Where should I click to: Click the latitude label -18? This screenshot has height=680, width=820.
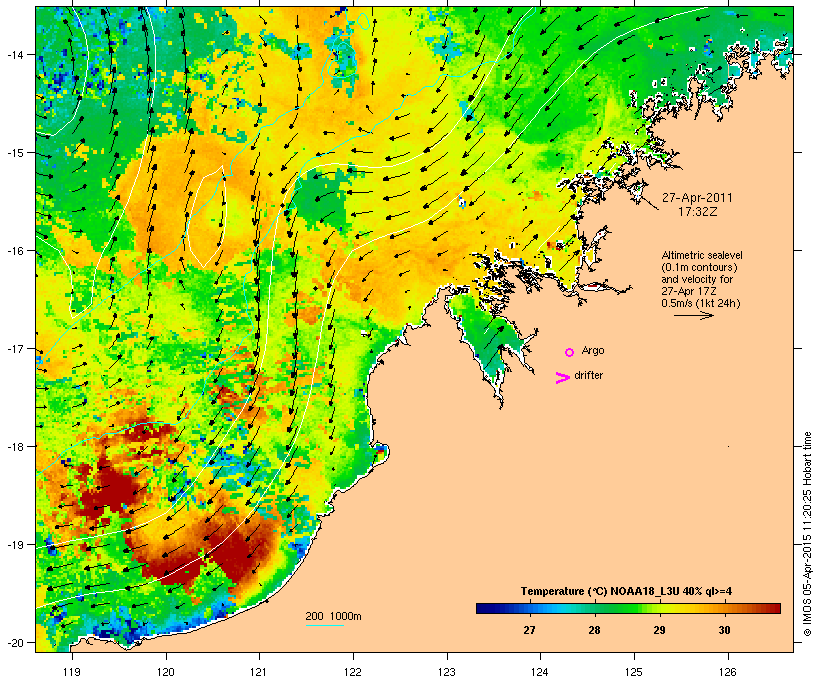(x=14, y=447)
